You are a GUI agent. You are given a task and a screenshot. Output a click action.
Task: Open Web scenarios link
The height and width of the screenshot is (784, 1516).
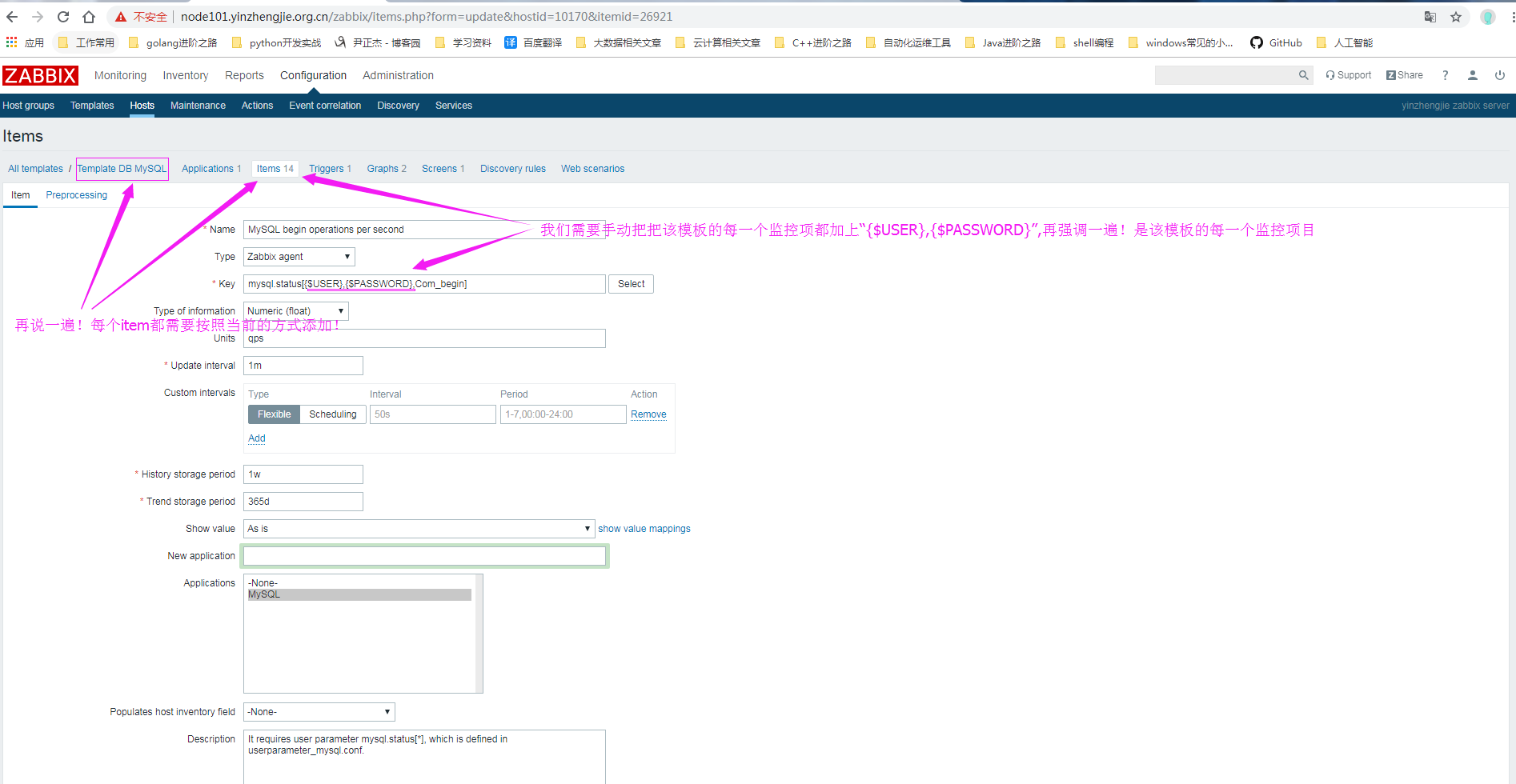tap(592, 169)
